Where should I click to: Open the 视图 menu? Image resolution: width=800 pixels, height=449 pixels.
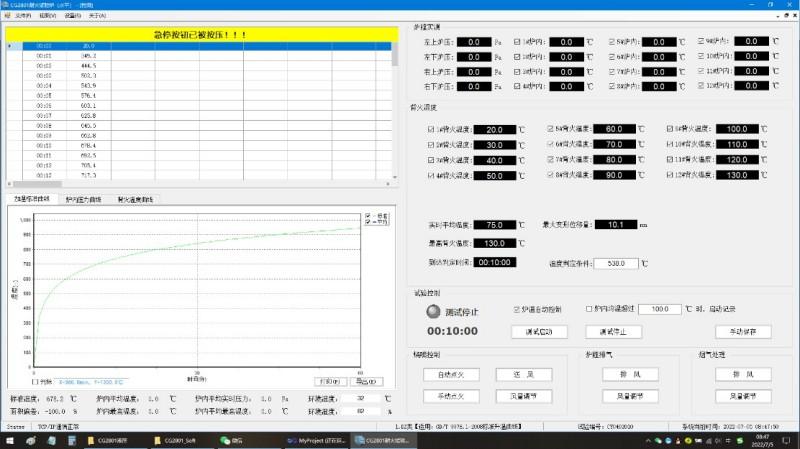pyautogui.click(x=47, y=16)
